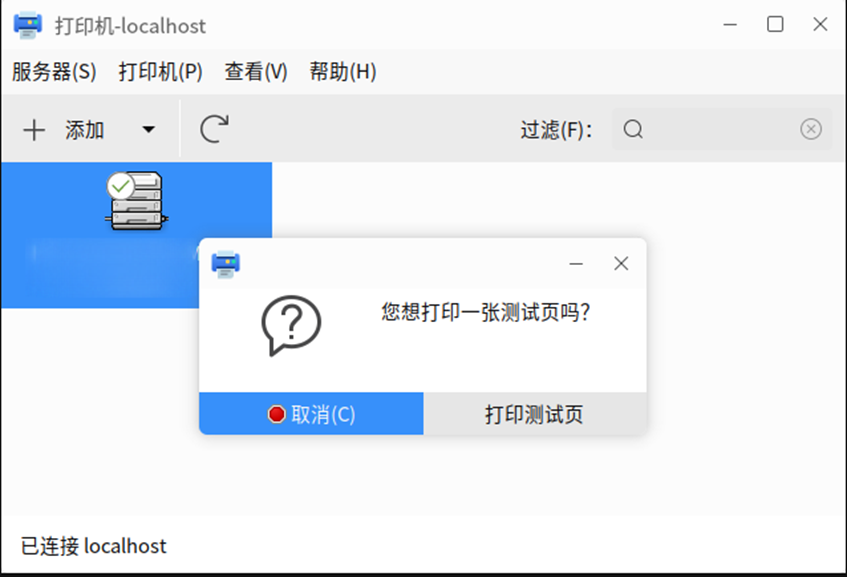847x577 pixels.
Task: Click the refresh printers icon
Action: click(x=212, y=128)
